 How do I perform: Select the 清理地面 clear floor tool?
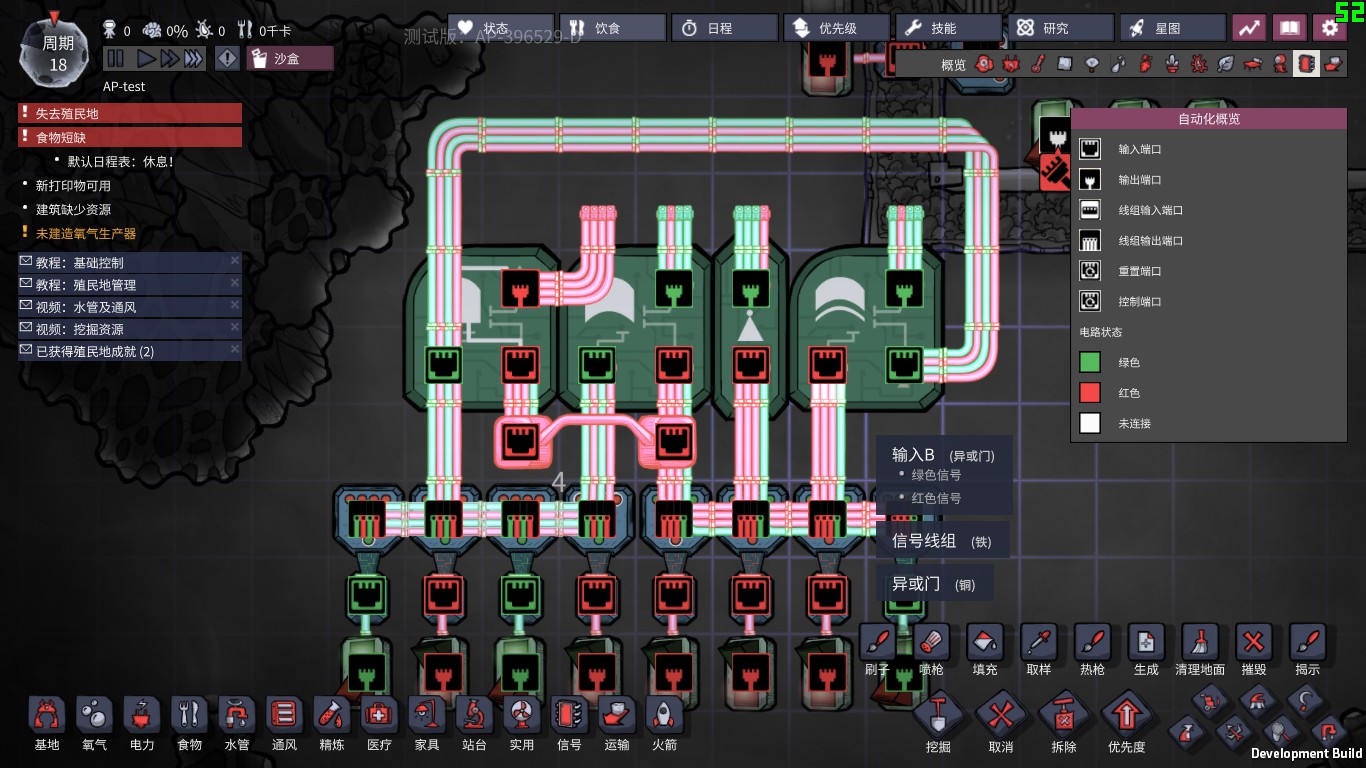1200,643
